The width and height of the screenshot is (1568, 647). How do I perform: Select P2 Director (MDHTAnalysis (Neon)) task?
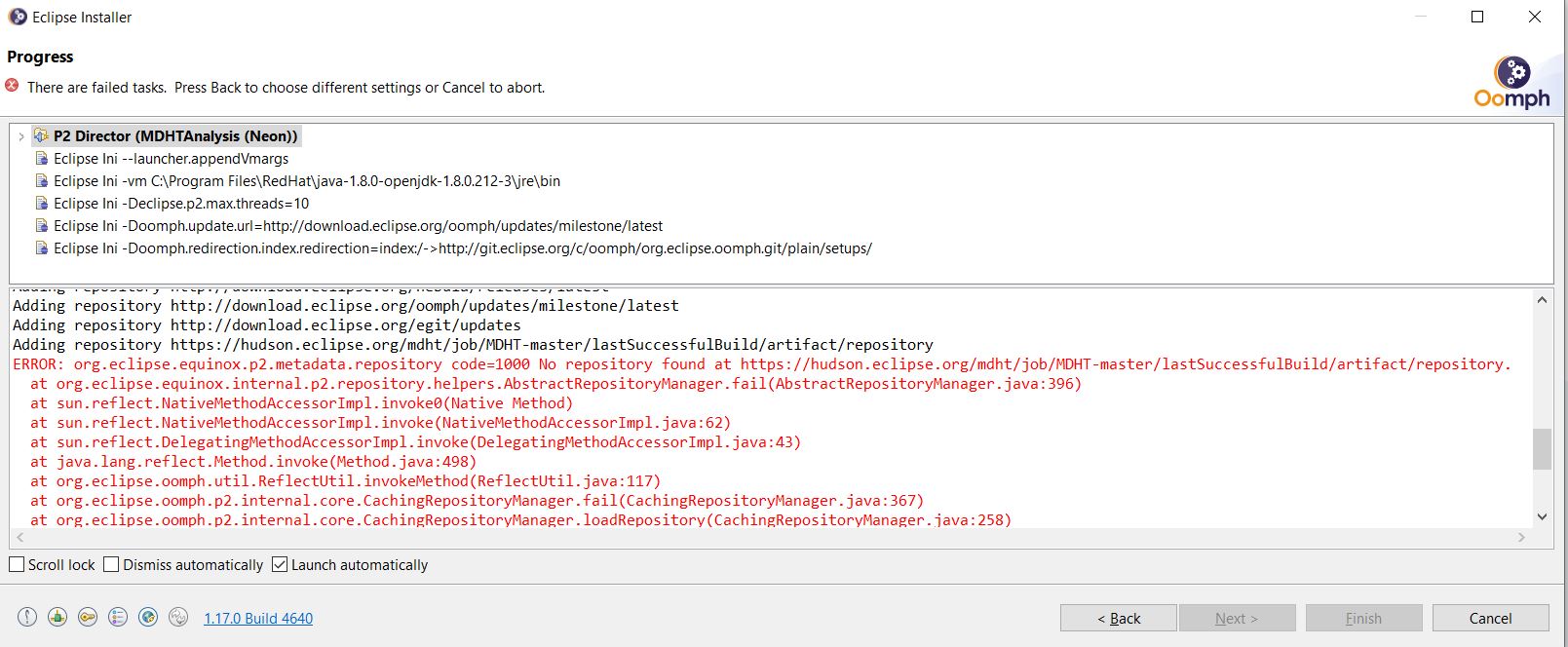(175, 135)
